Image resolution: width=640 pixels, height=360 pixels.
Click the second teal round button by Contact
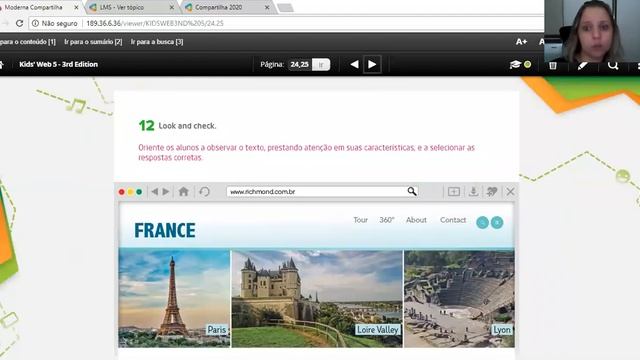click(x=497, y=222)
